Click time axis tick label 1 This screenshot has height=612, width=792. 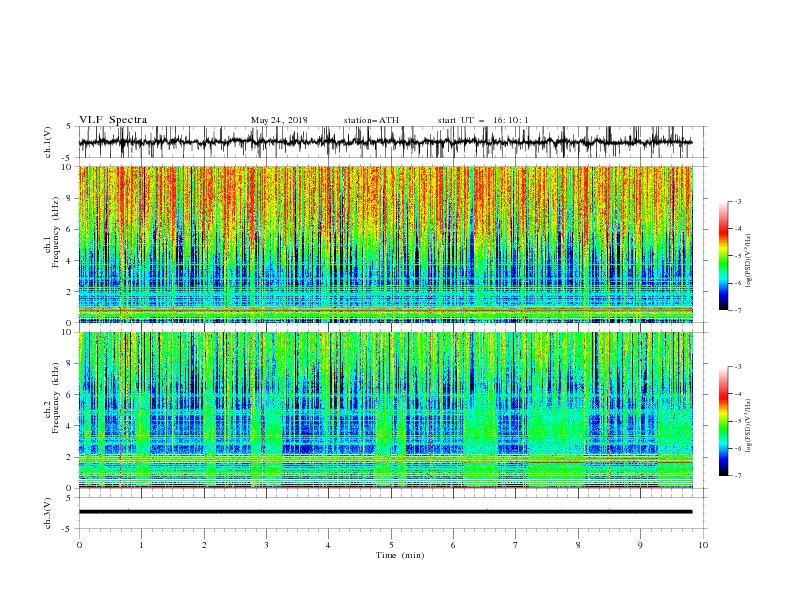point(141,545)
